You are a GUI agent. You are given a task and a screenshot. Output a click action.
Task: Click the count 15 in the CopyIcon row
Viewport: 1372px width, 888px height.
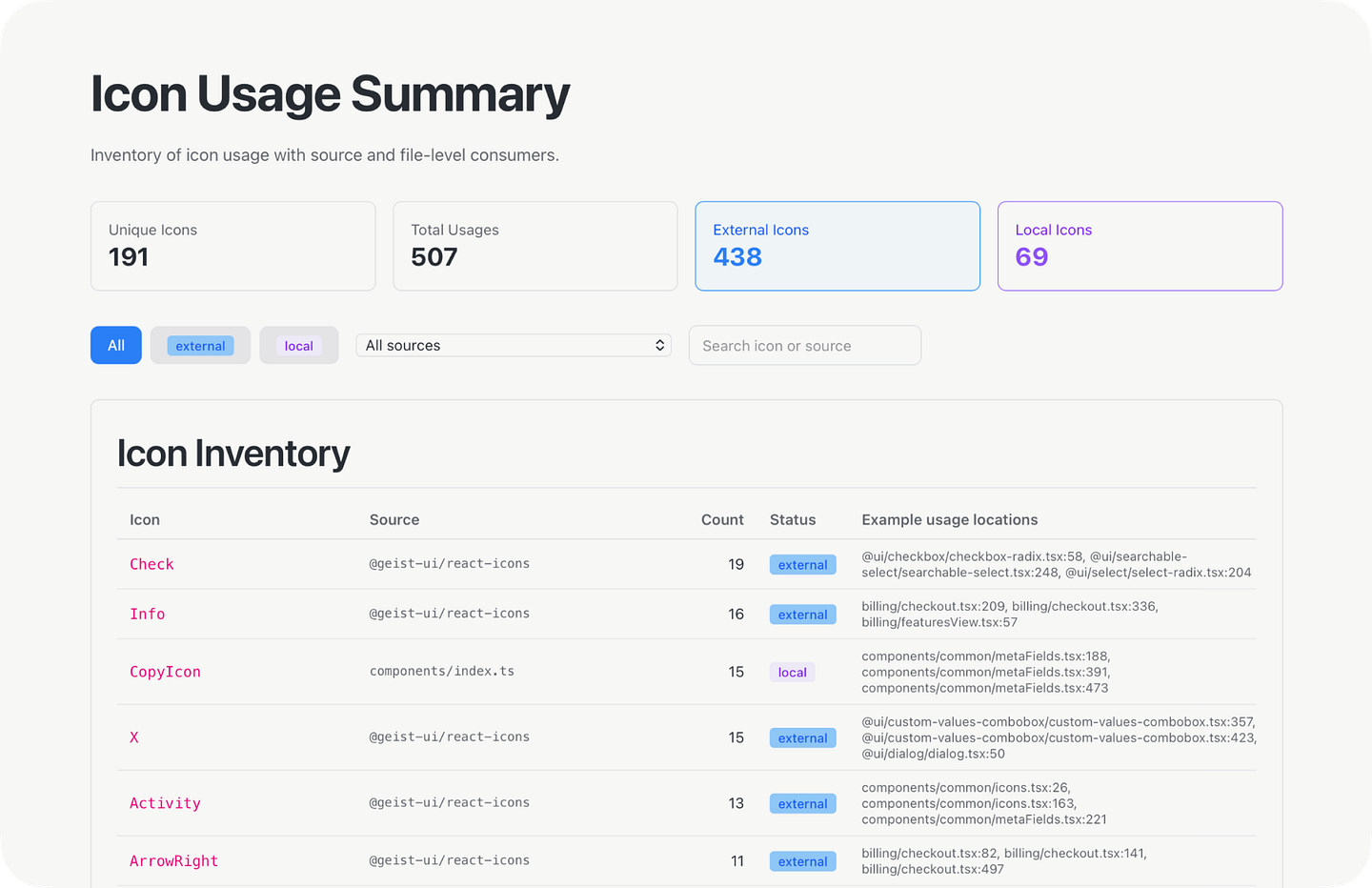point(736,672)
